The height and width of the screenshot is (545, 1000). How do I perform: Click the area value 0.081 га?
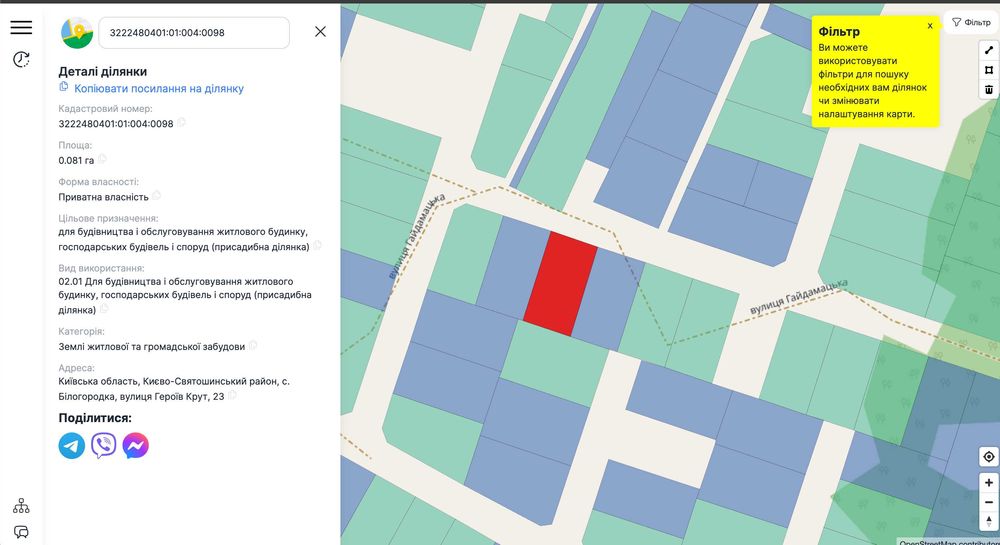coord(77,161)
